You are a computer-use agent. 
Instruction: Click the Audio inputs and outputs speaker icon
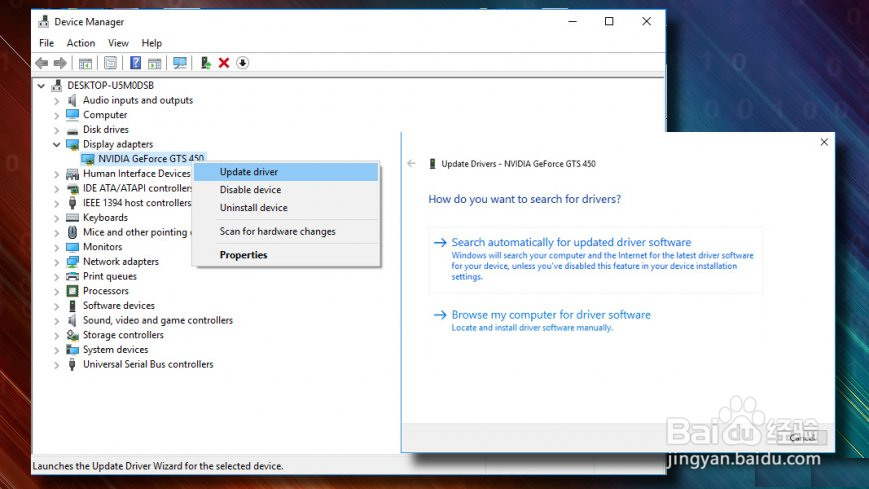(x=72, y=100)
